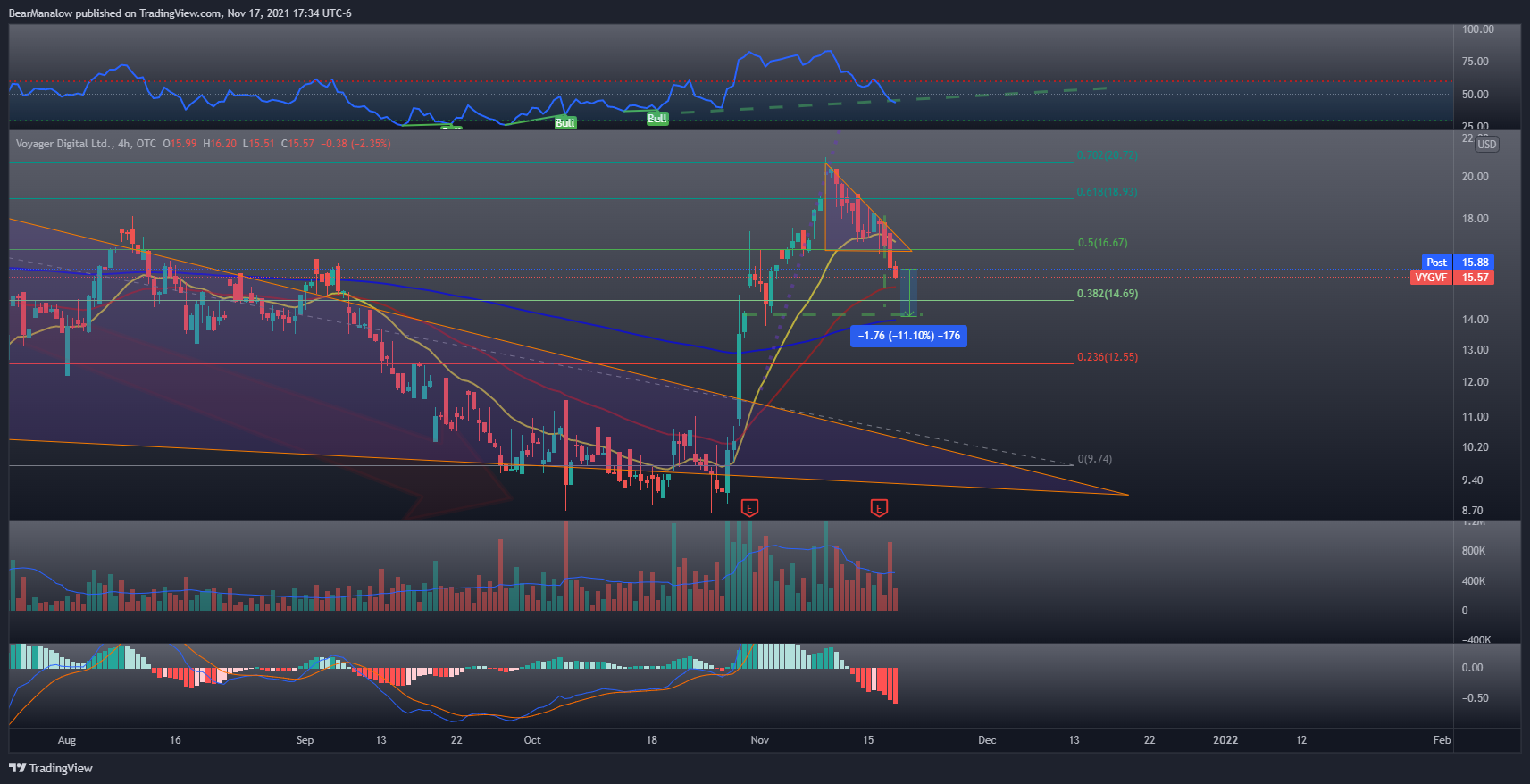The image size is (1530, 784).
Task: Click the 20.00 price axis value
Action: pos(1475,177)
